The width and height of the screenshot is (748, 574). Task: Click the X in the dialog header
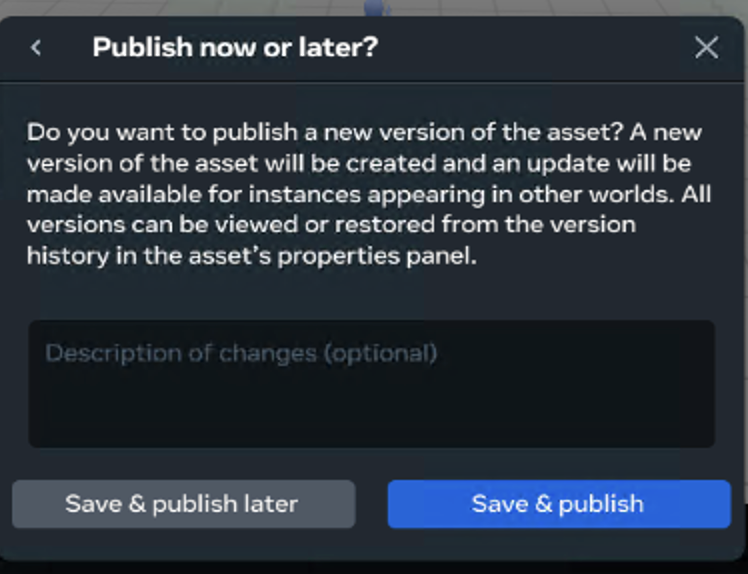(x=706, y=47)
